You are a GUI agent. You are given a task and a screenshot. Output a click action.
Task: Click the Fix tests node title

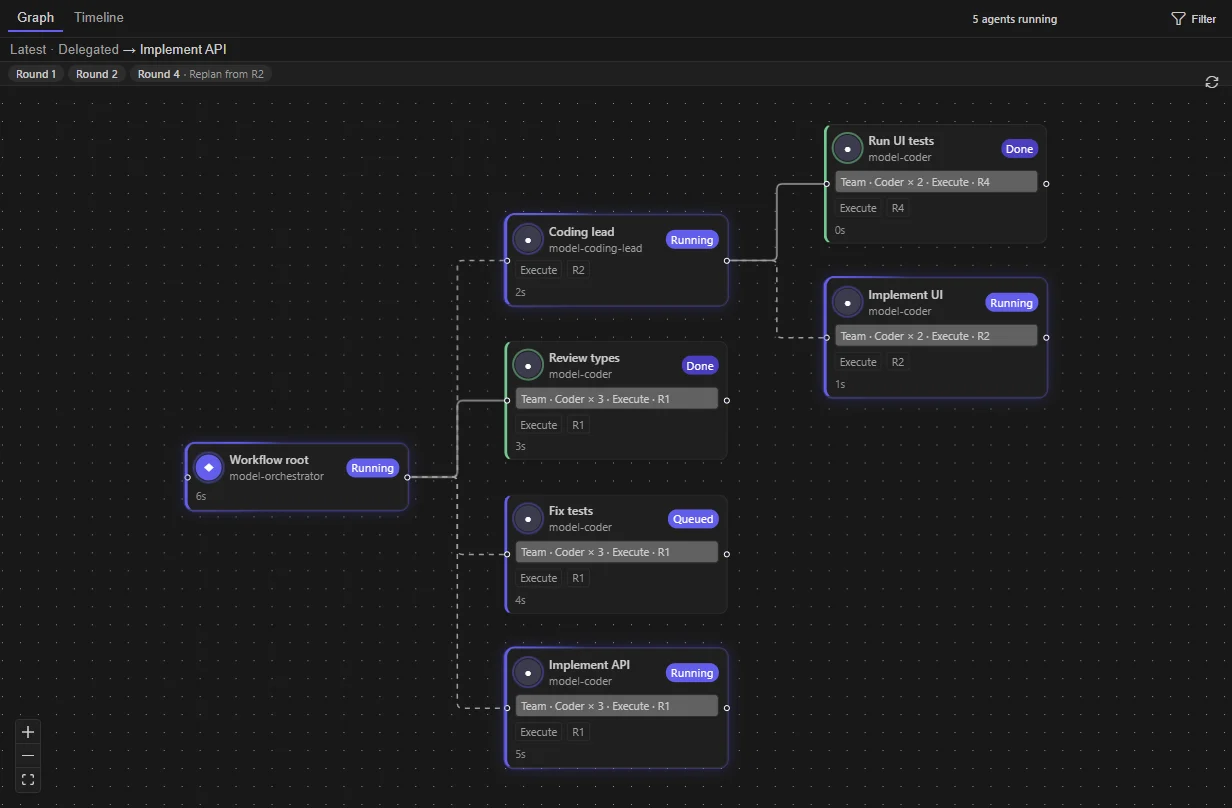click(x=571, y=511)
